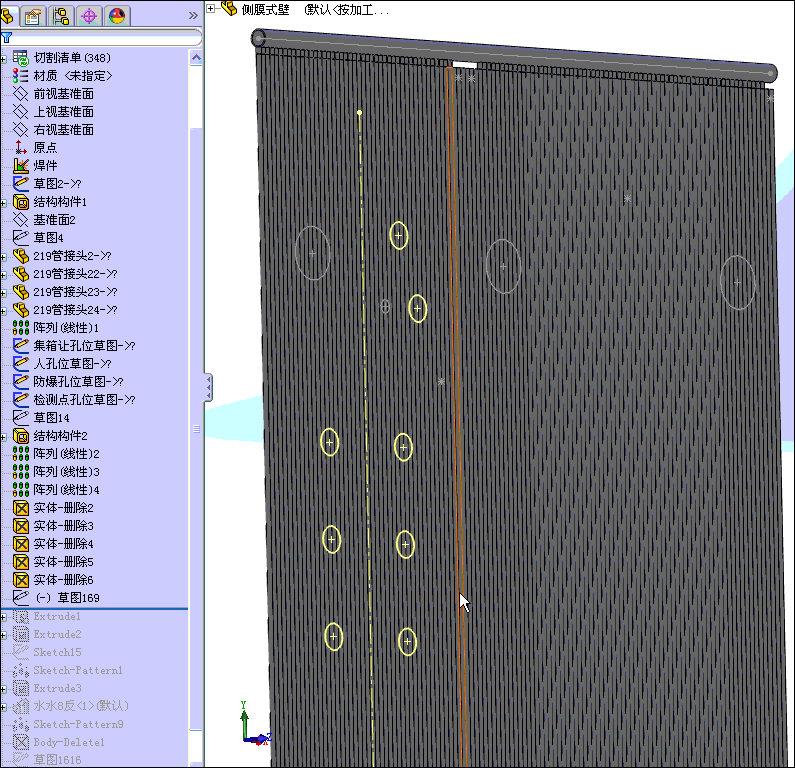
Task: Switch to the PropertyManager tab
Action: [33, 16]
